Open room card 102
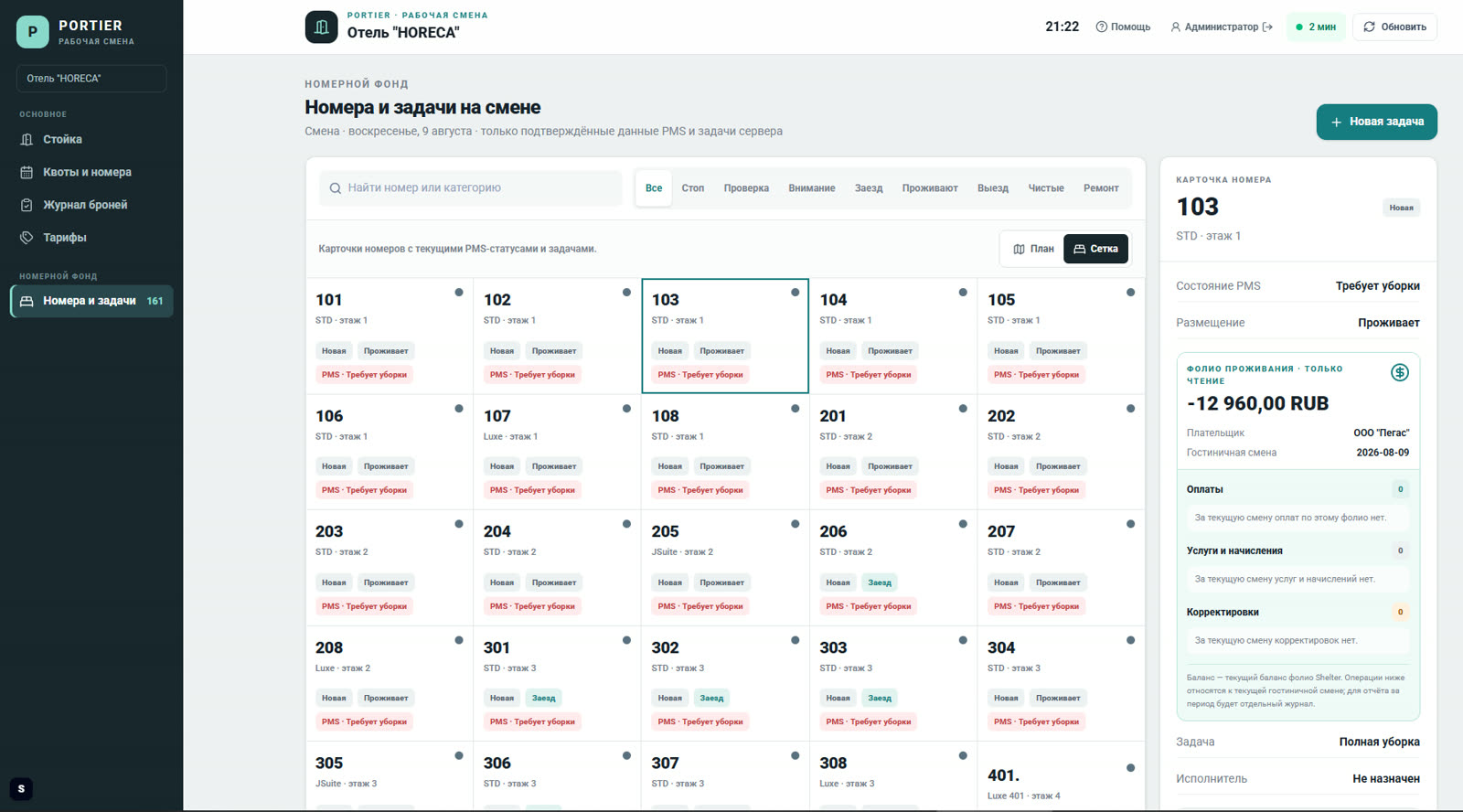The height and width of the screenshot is (812, 1463). point(557,336)
